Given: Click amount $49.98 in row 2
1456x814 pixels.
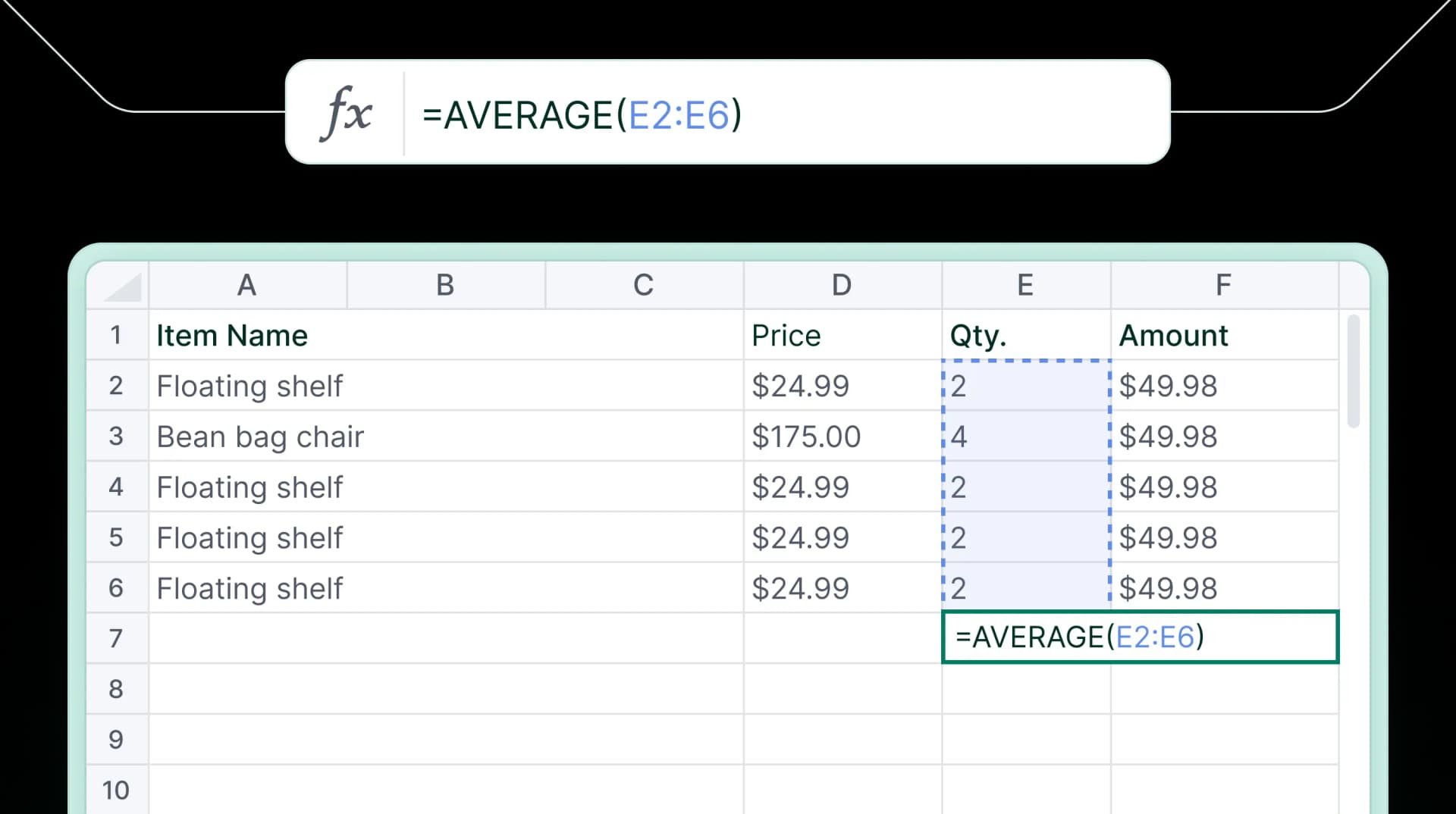Looking at the screenshot, I should pyautogui.click(x=1224, y=386).
